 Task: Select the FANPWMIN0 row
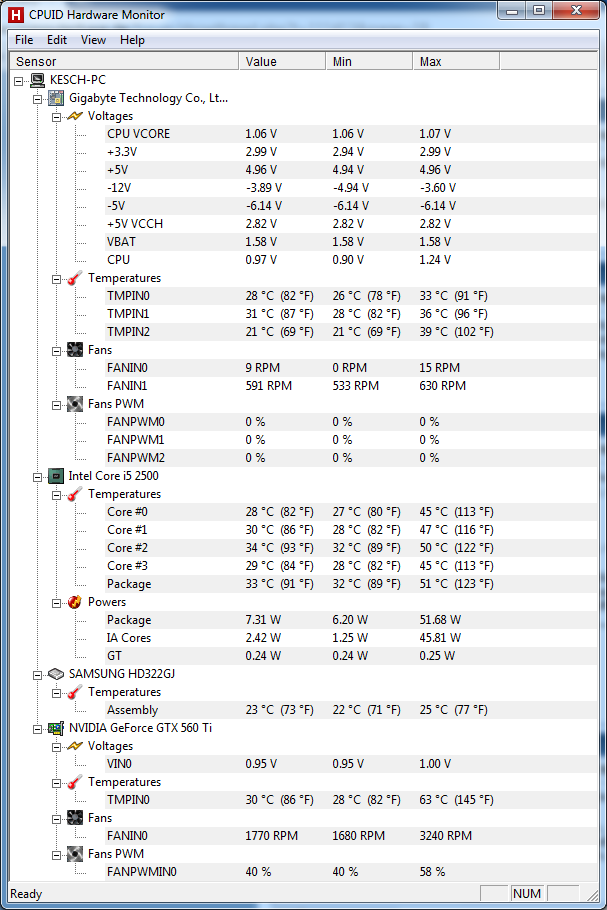[x=351, y=872]
